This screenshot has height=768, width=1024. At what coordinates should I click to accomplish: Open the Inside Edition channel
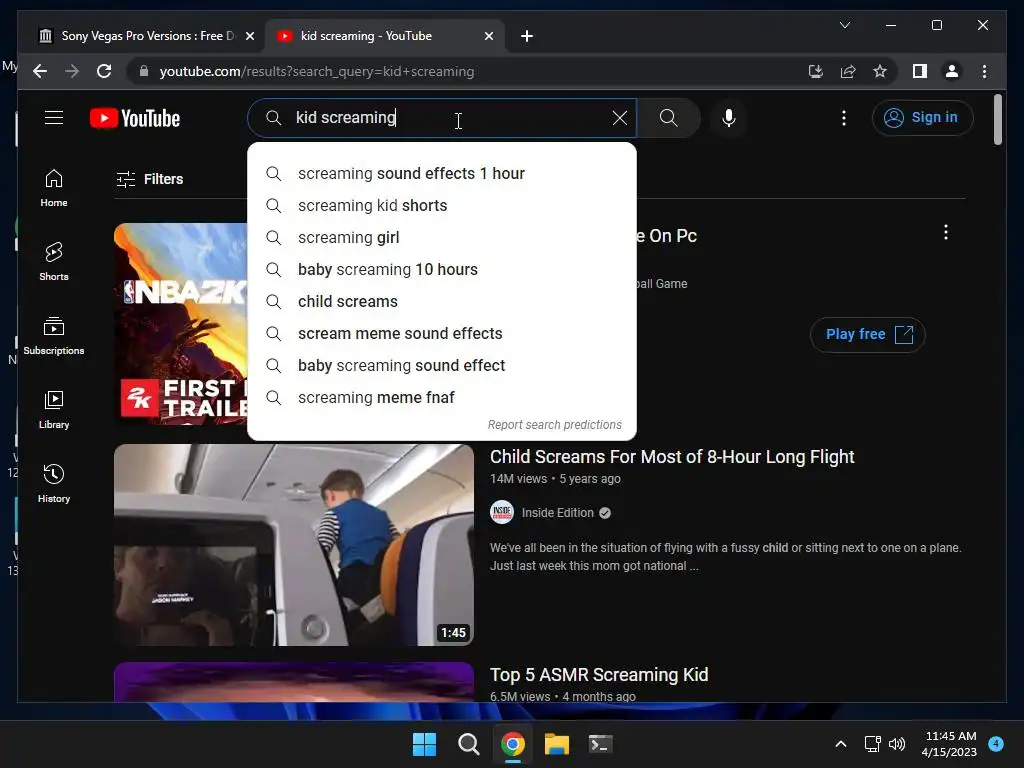click(x=557, y=513)
